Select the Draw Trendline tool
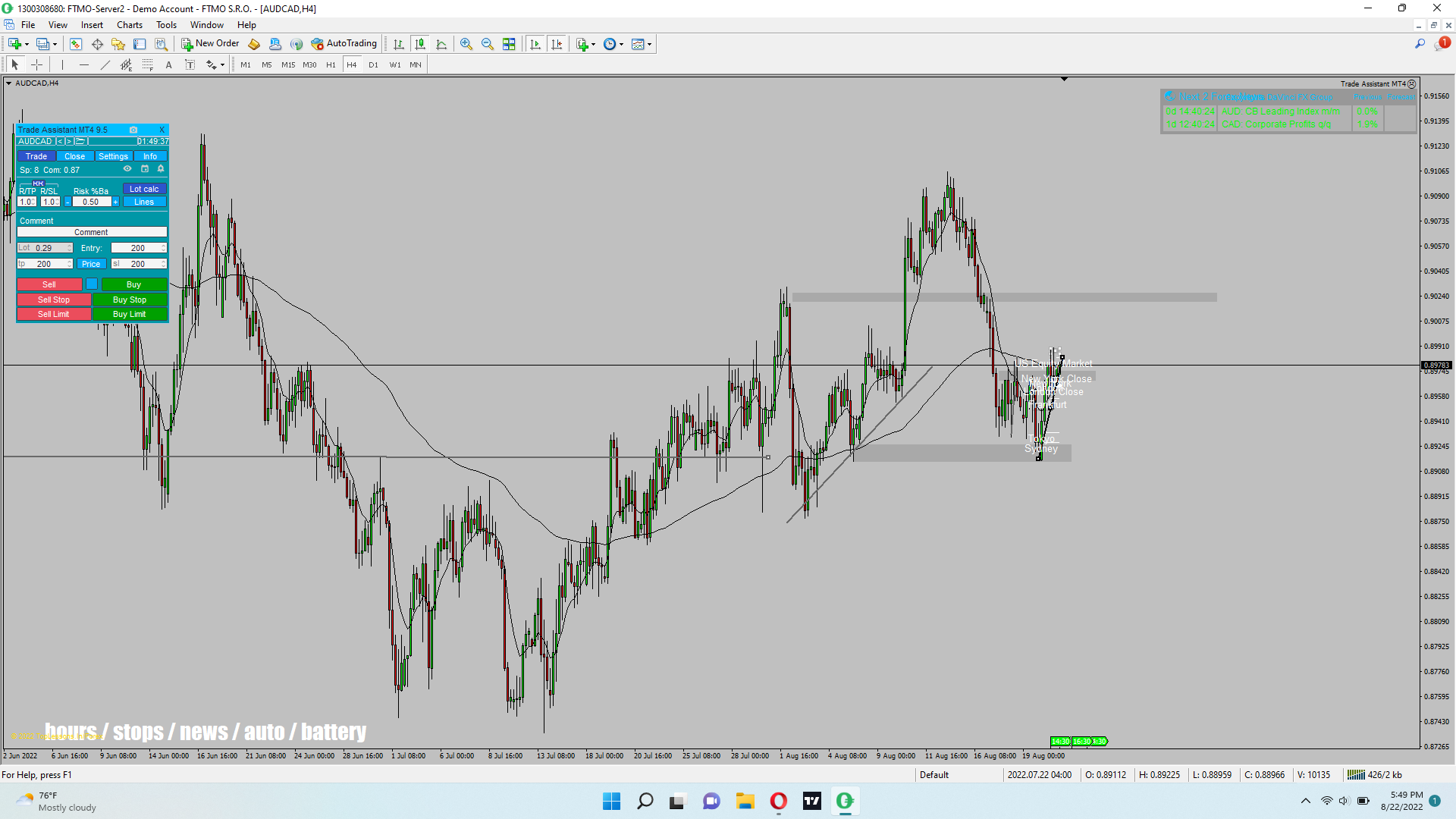 [105, 64]
